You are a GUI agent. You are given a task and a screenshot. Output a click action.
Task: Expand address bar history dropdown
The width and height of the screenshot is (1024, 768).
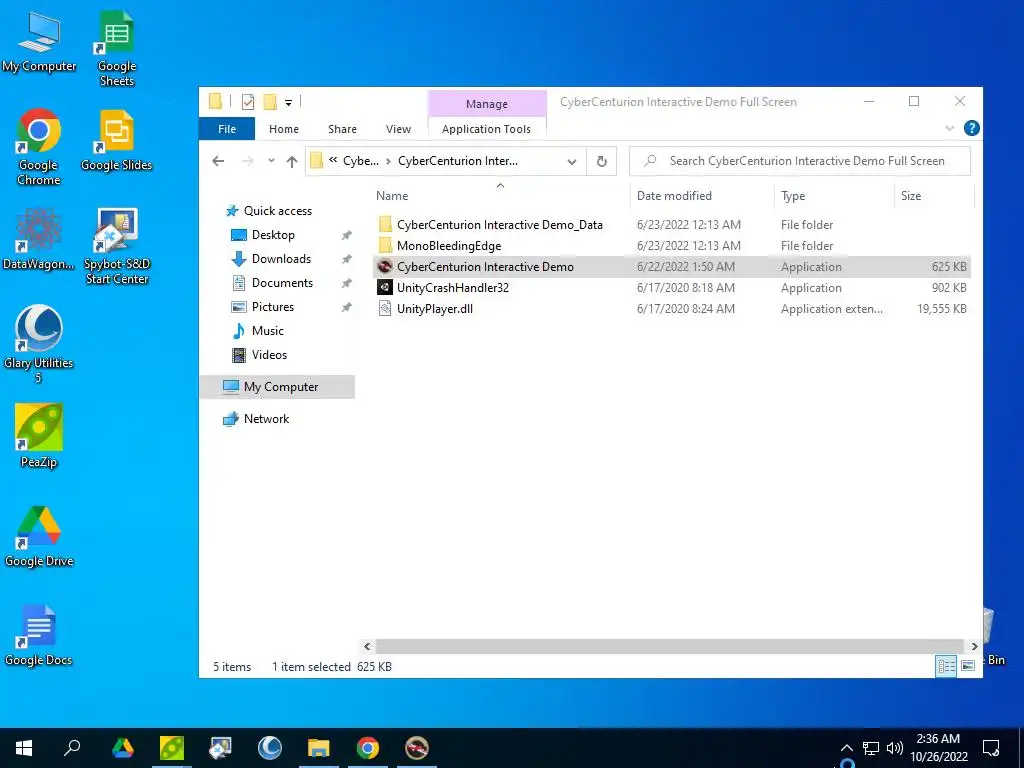tap(571, 161)
